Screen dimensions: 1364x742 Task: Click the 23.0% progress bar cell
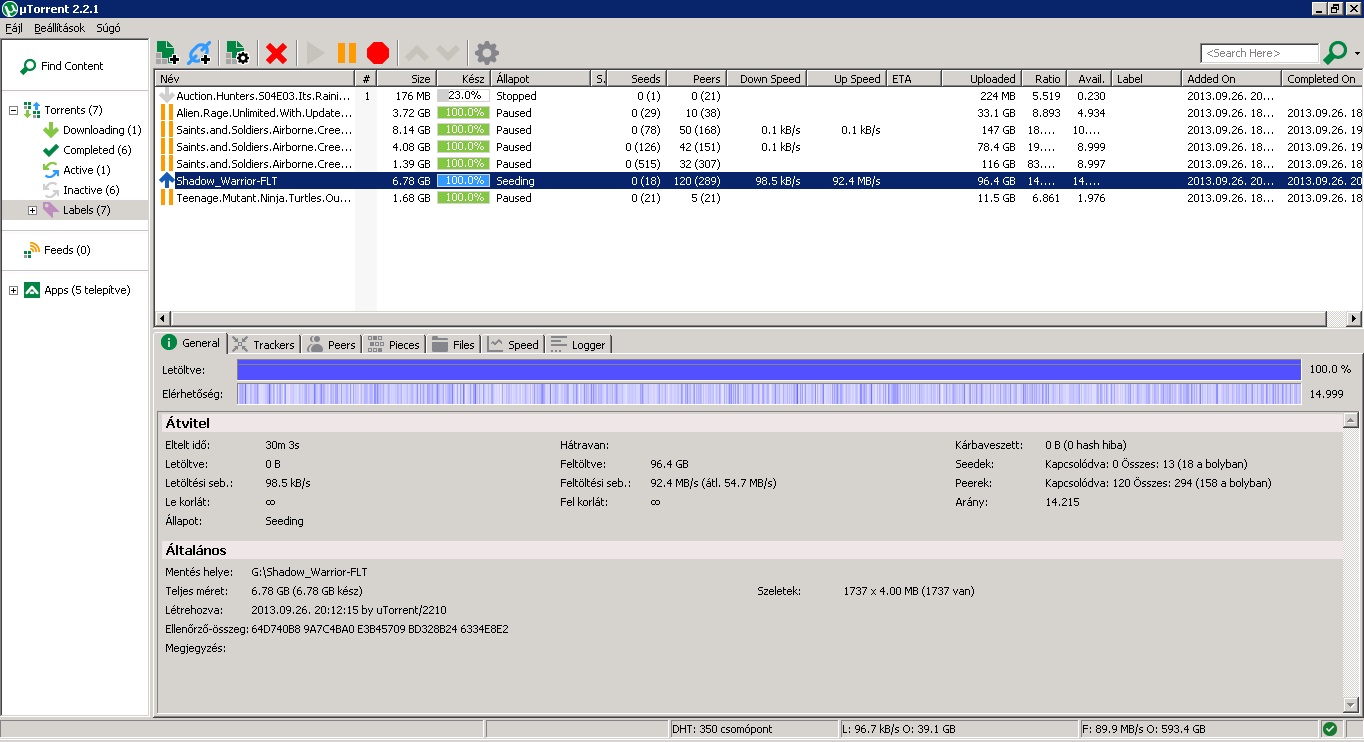[x=464, y=96]
